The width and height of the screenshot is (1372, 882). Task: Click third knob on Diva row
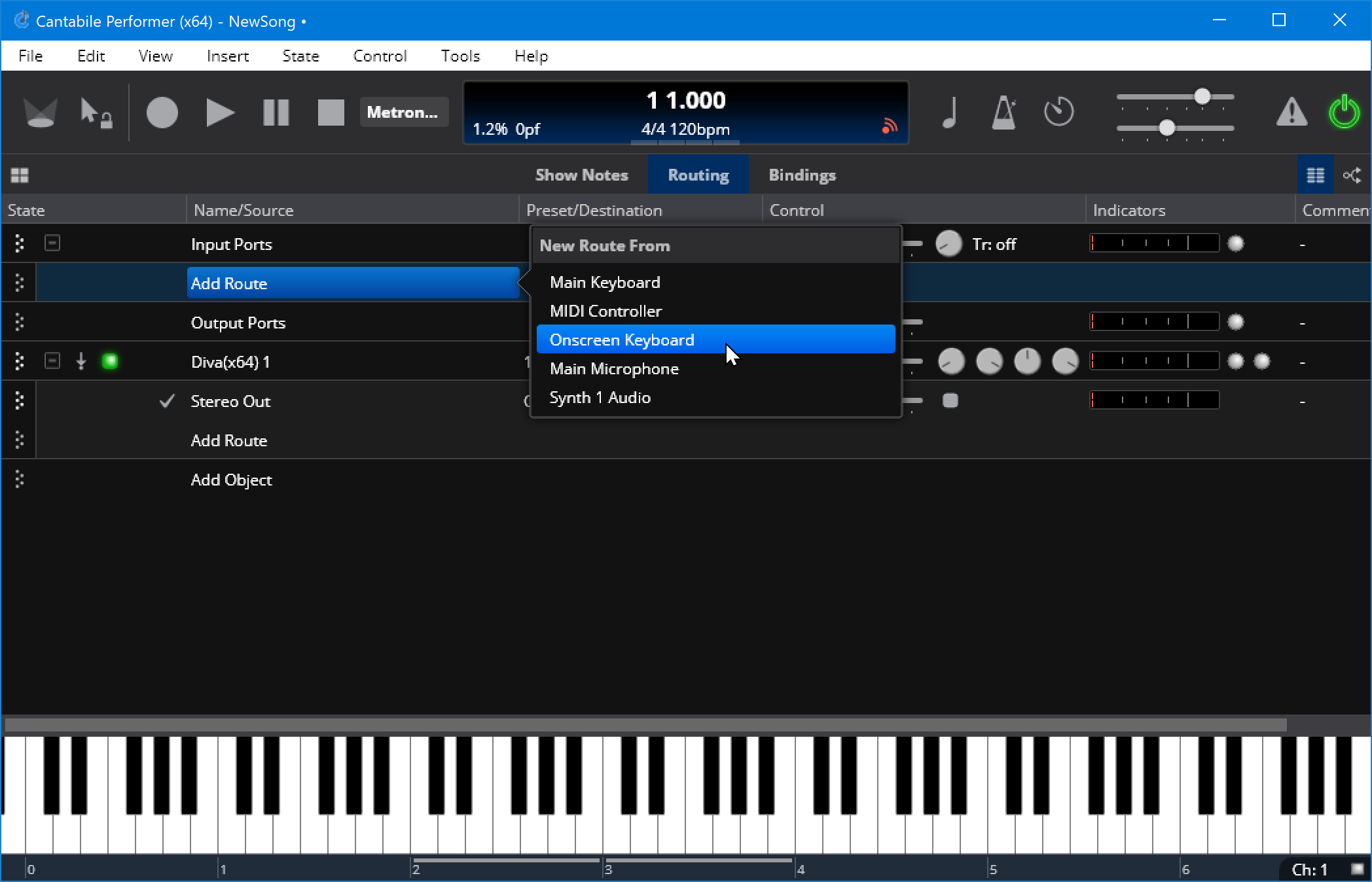(1027, 361)
